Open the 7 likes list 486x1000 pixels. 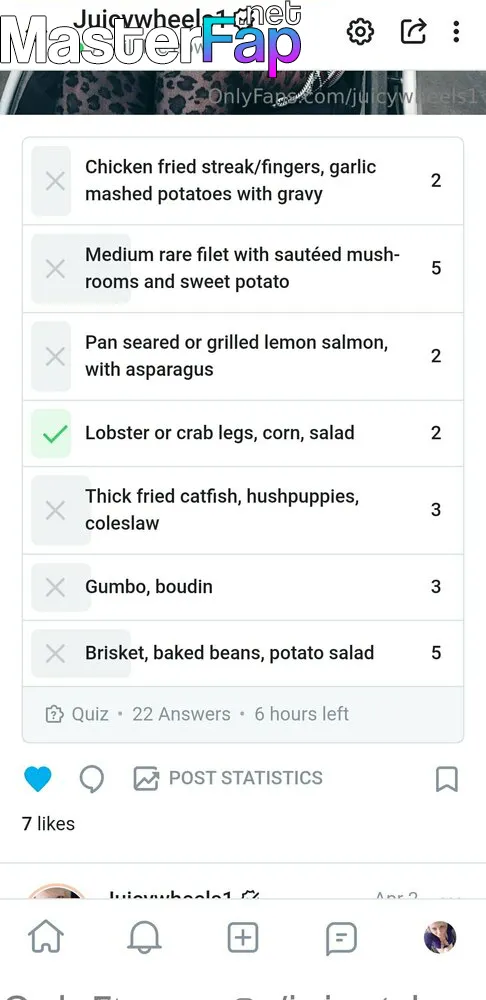click(48, 824)
